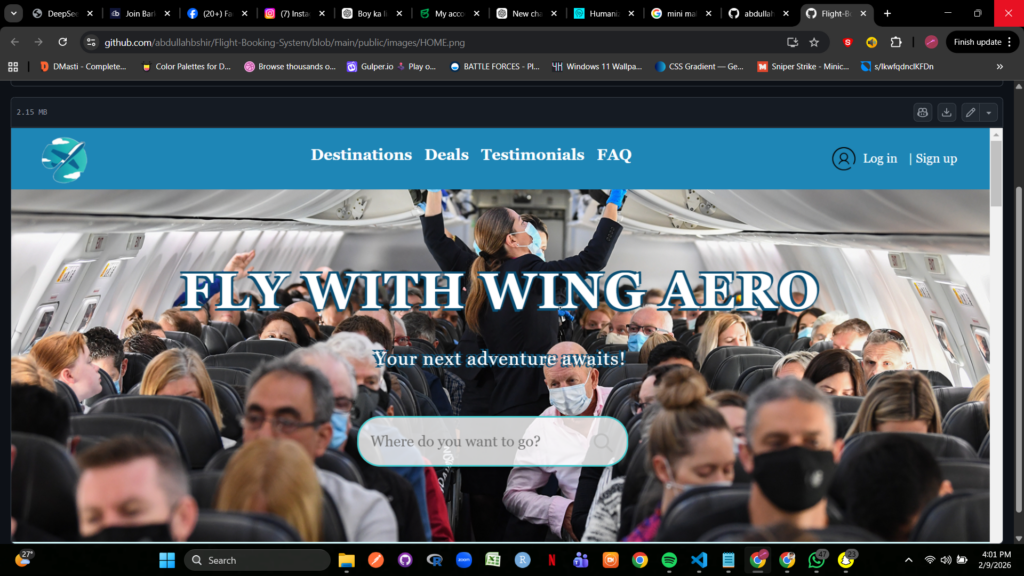Open Netflix from the taskbar

(552, 560)
